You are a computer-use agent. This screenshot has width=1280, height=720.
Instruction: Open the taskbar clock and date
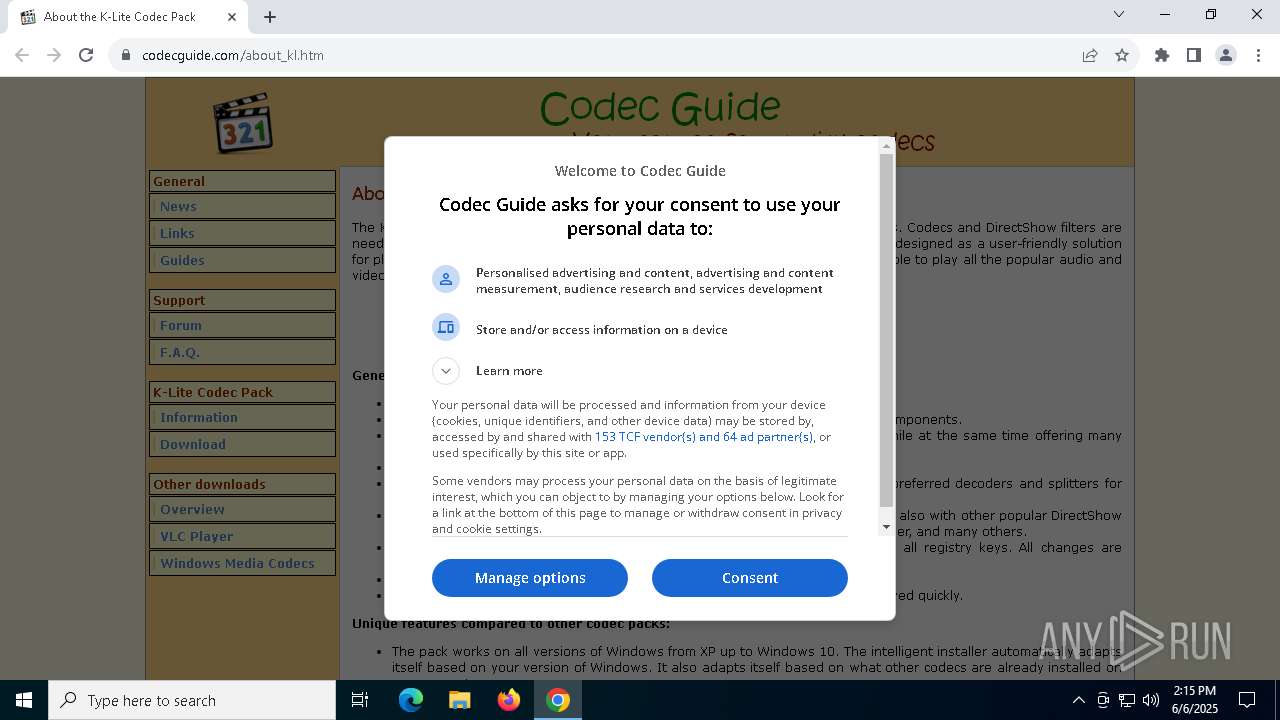pyautogui.click(x=1194, y=700)
